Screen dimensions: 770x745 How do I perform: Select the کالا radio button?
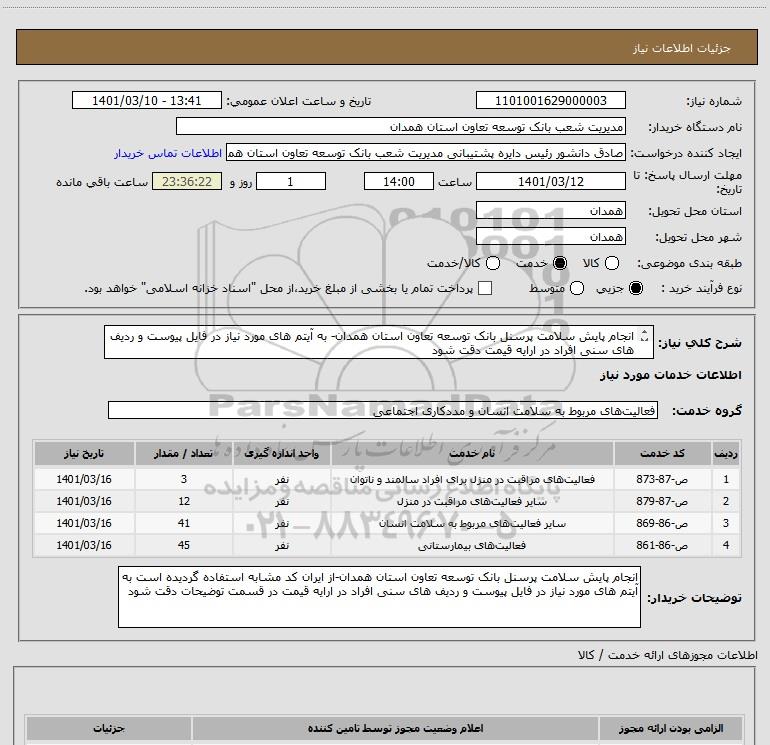(x=611, y=263)
